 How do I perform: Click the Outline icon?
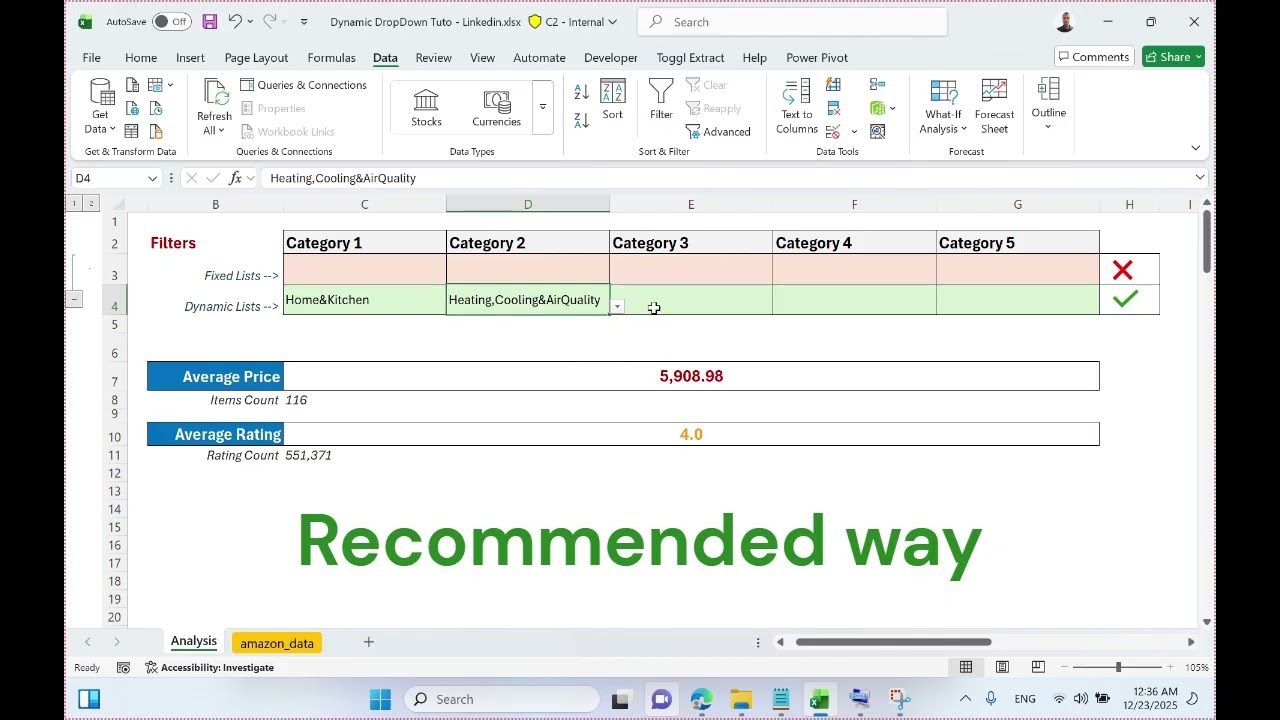tap(1048, 92)
